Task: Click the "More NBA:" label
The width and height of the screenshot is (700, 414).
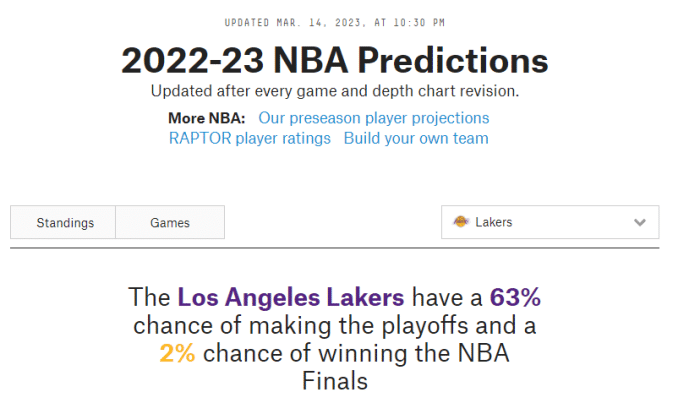Action: pyautogui.click(x=206, y=118)
